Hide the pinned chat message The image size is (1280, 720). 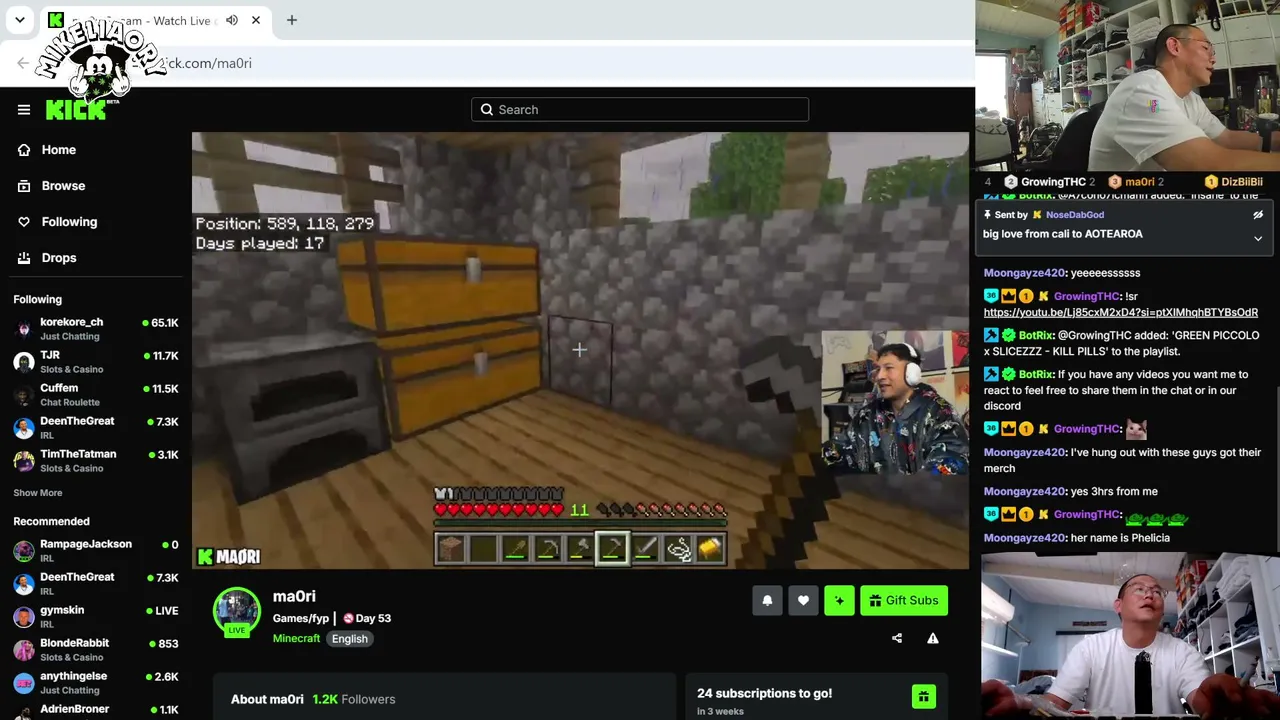coord(1258,215)
